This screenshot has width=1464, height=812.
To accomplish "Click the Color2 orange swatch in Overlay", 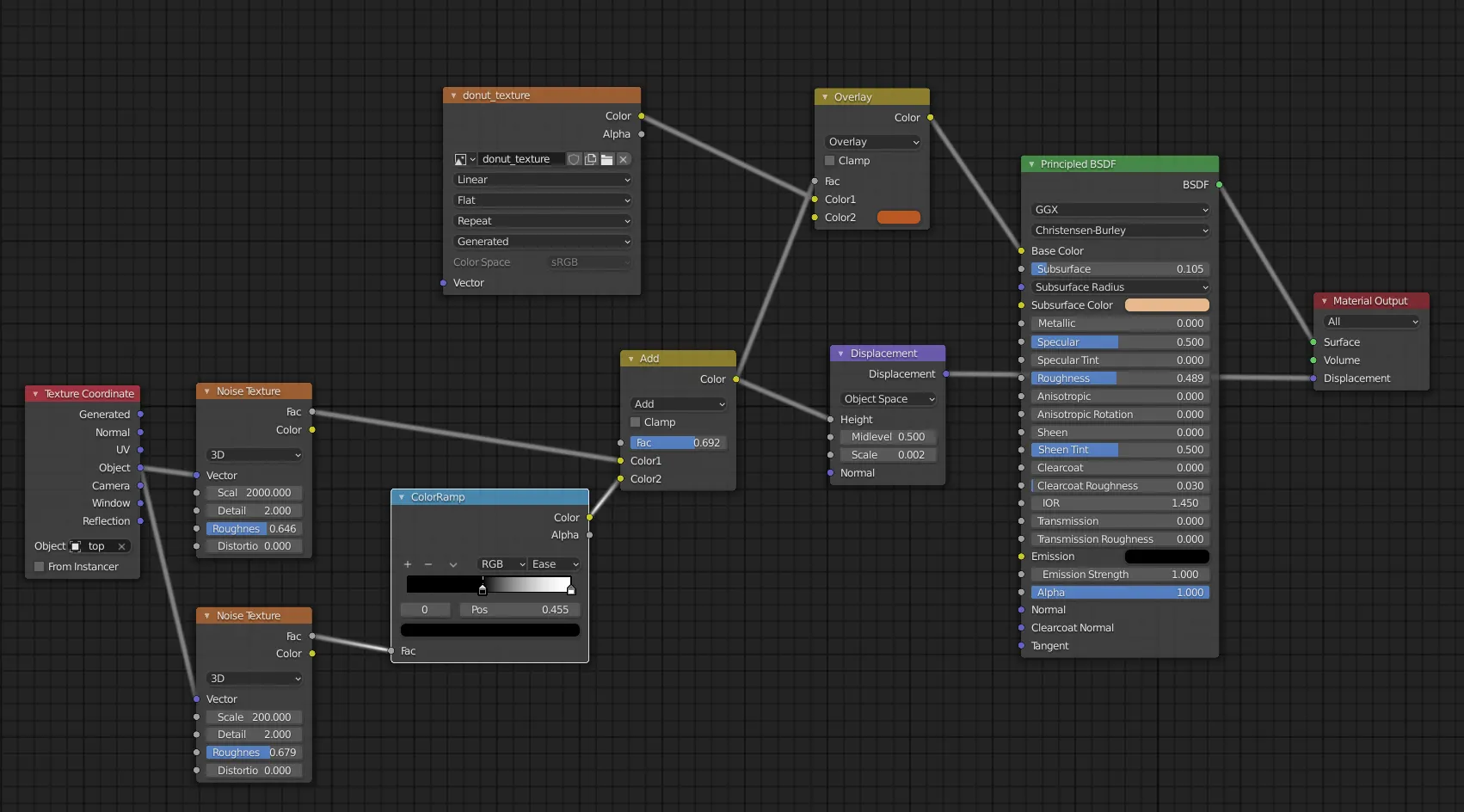I will click(x=898, y=218).
